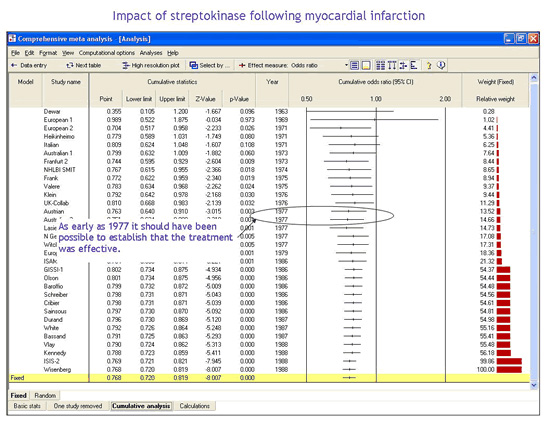Open the Analyses menu
The height and width of the screenshot is (425, 550).
tap(151, 53)
